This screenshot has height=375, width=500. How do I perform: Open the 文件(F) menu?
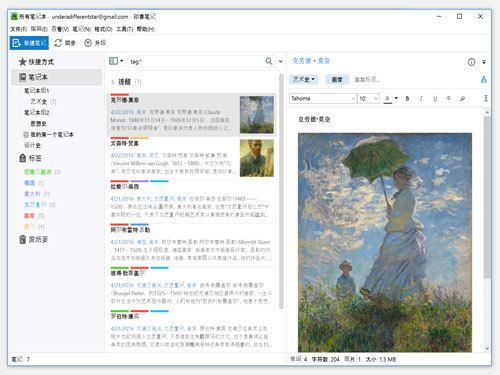coord(18,29)
